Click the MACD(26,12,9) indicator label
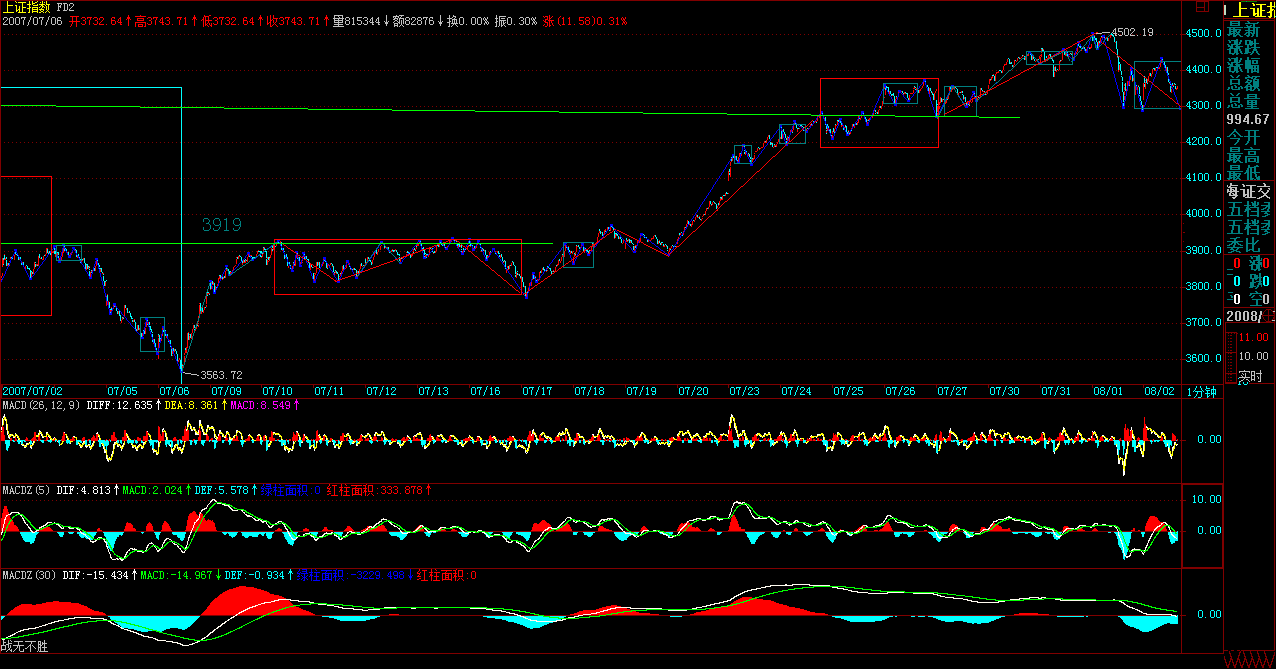 (36, 405)
